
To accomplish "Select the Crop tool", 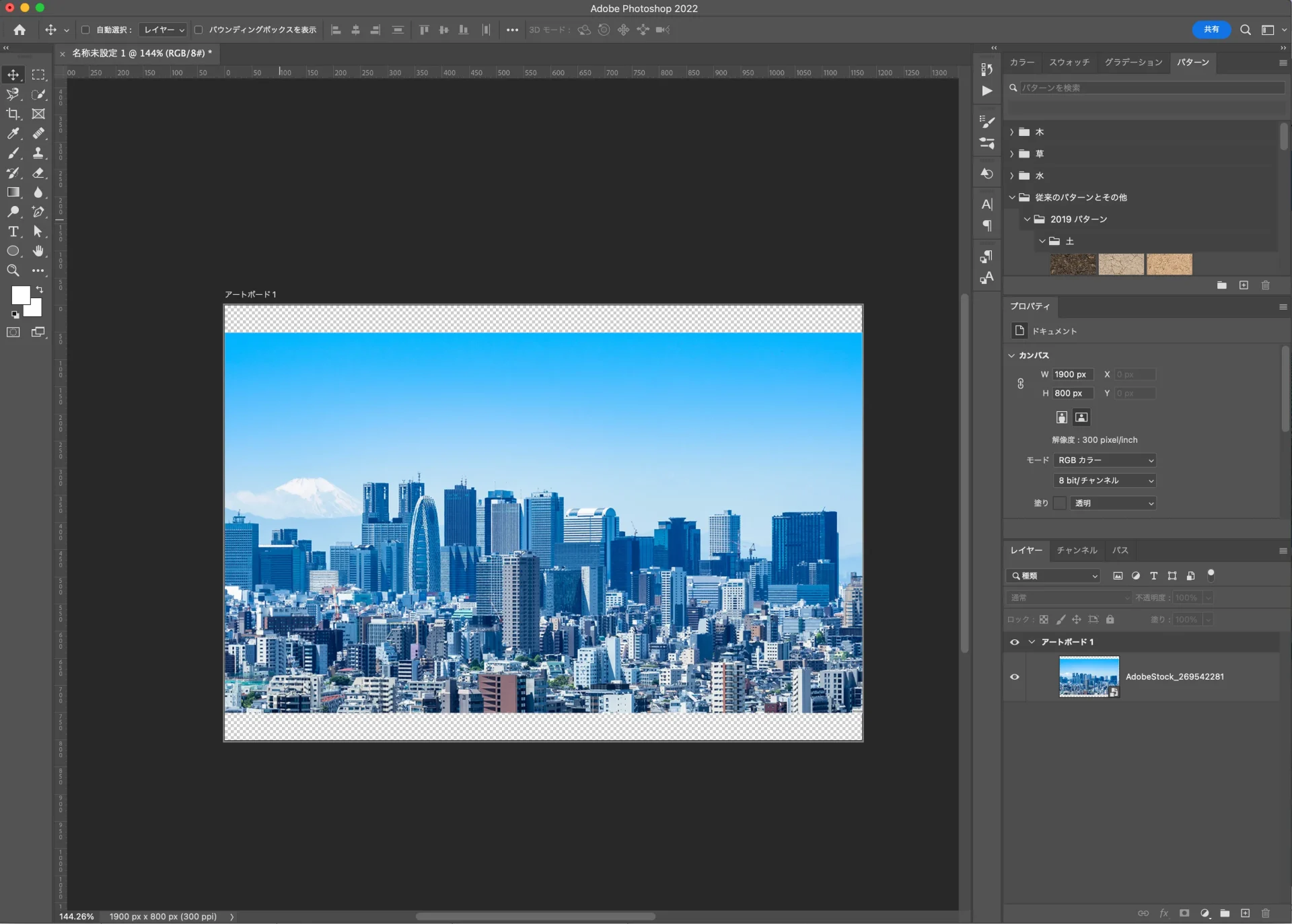I will tap(13, 114).
